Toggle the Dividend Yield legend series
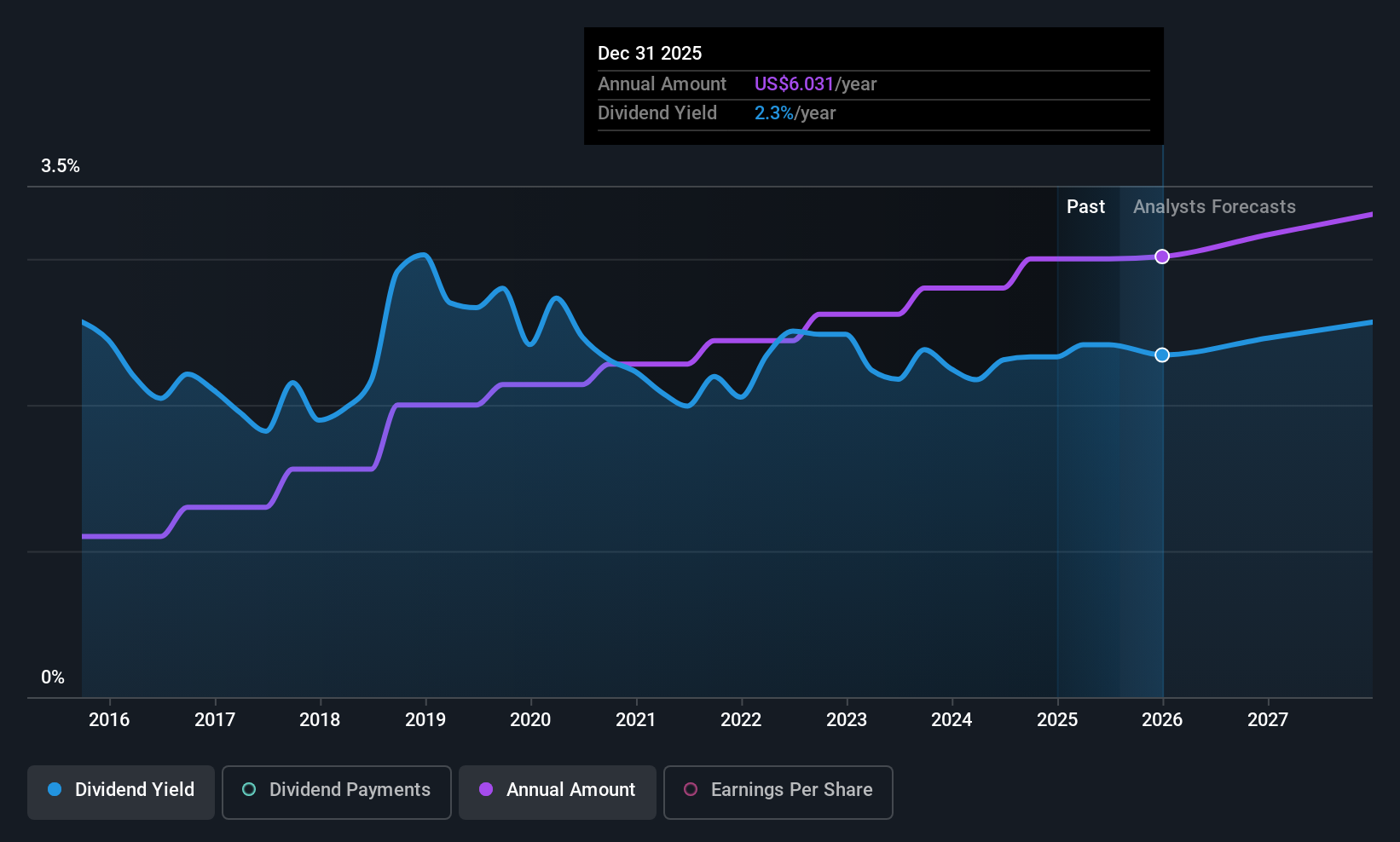Screen dimensions: 1400x842 pyautogui.click(x=121, y=792)
